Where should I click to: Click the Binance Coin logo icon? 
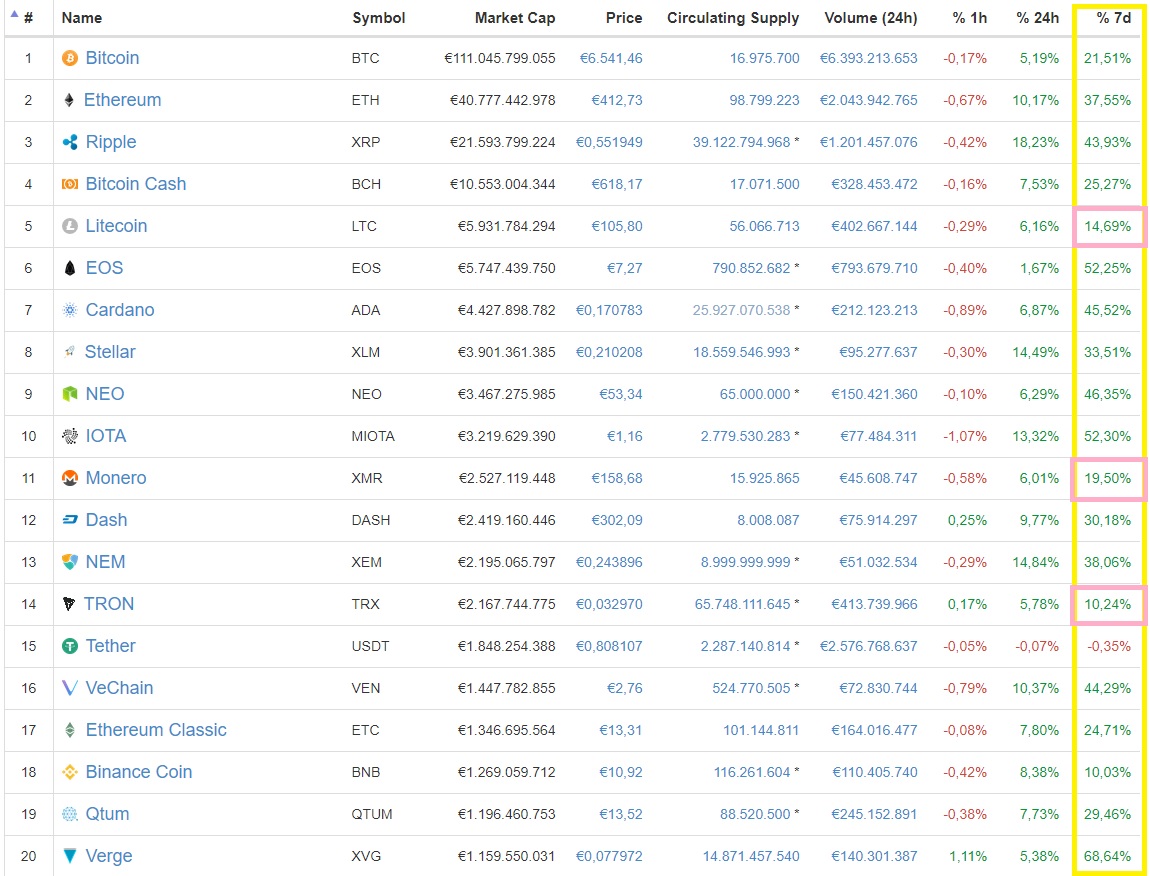click(x=70, y=772)
